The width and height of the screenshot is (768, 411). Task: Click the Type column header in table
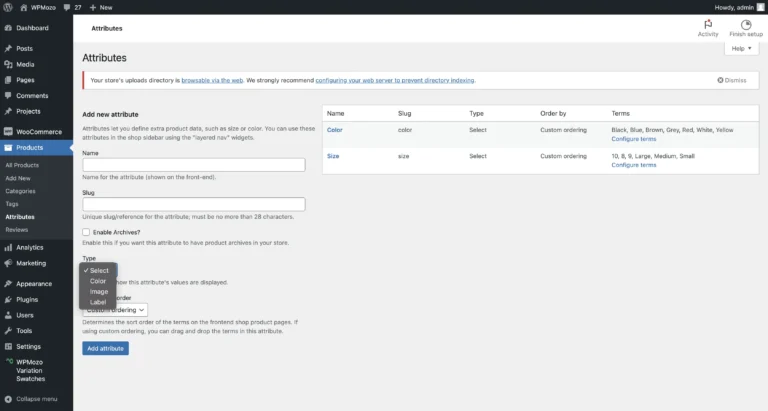(x=476, y=113)
